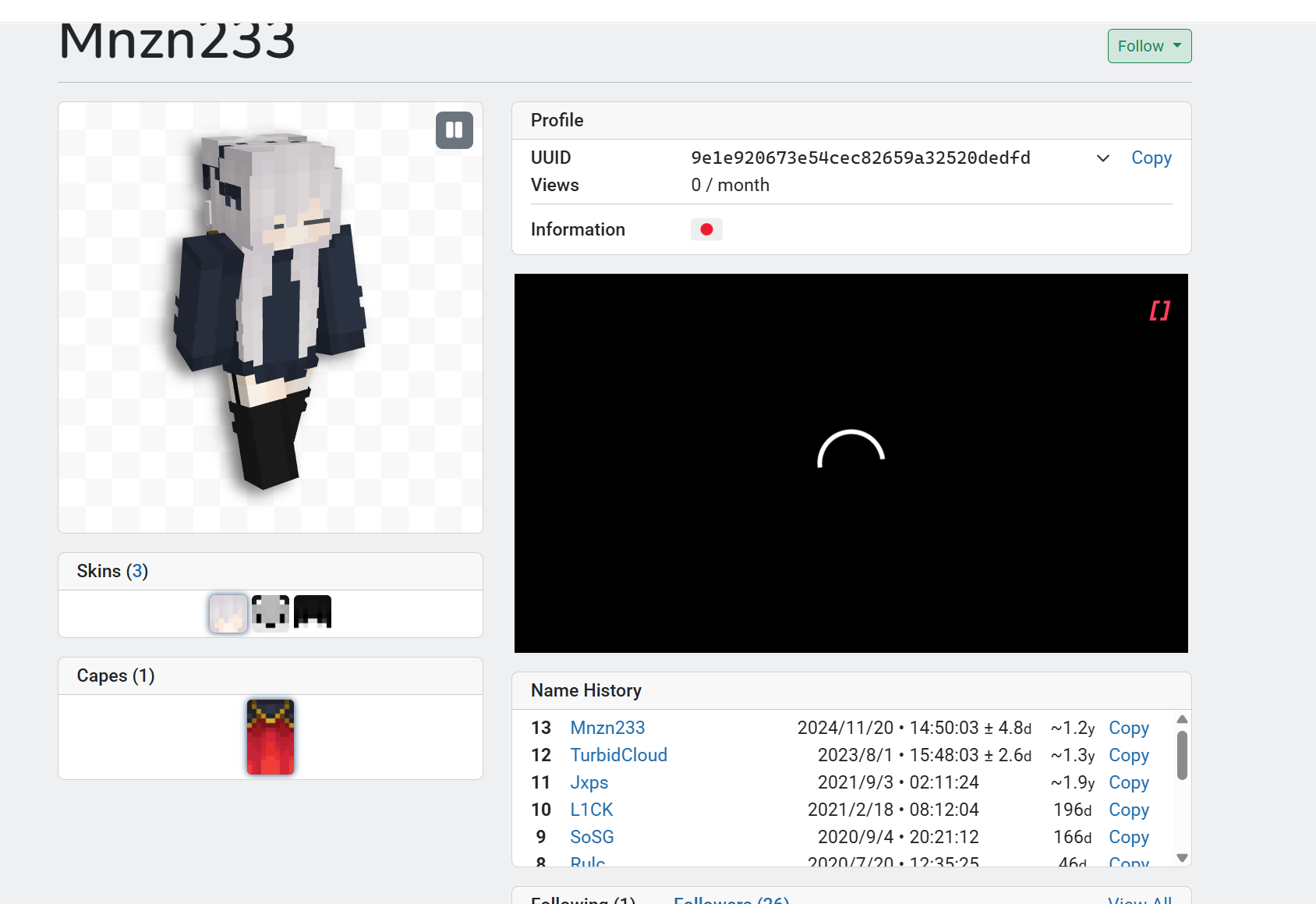Open the TurbidCloud name link
The height and width of the screenshot is (904, 1316).
pos(618,755)
